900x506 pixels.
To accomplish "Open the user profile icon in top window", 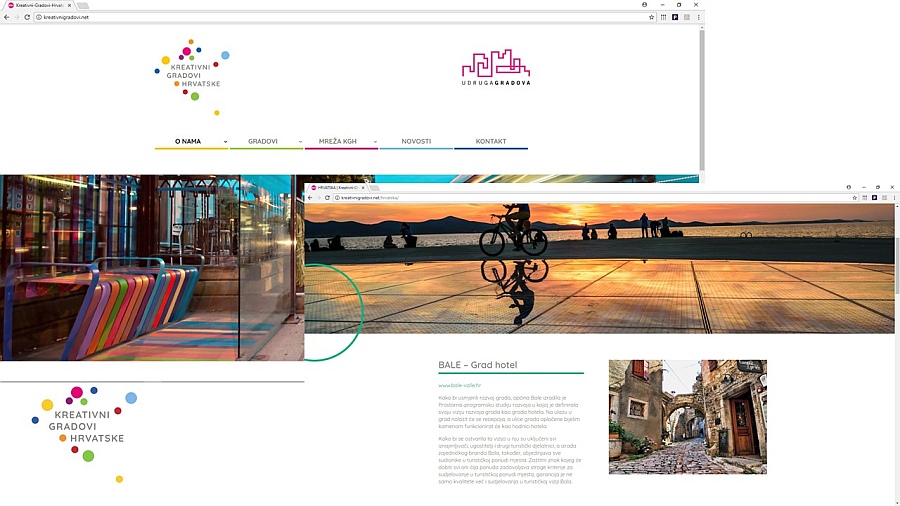I will pos(645,5).
